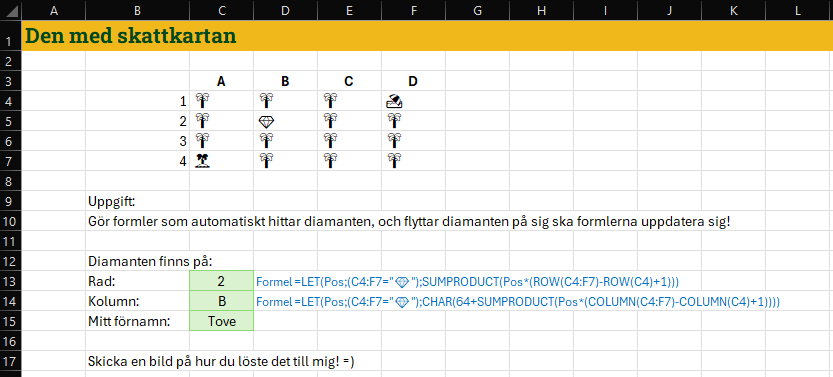Click the palm tree in cell C4
Image resolution: width=833 pixels, height=377 pixels.
click(x=202, y=101)
